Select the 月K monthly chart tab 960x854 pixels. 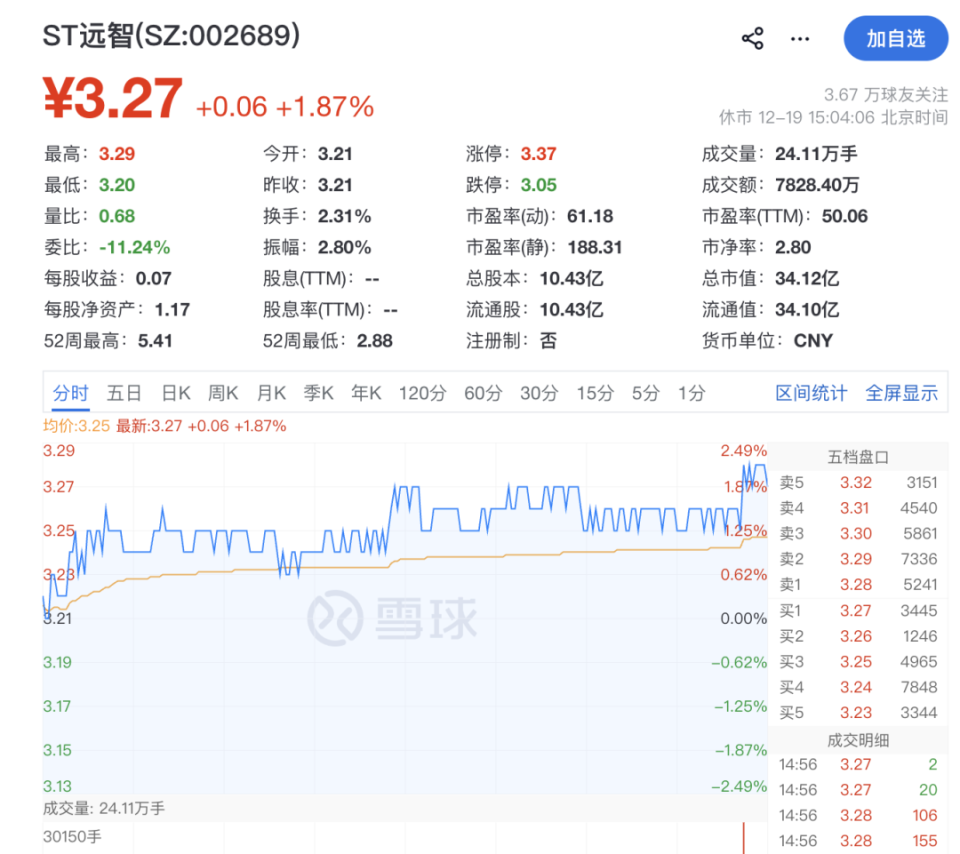point(270,393)
